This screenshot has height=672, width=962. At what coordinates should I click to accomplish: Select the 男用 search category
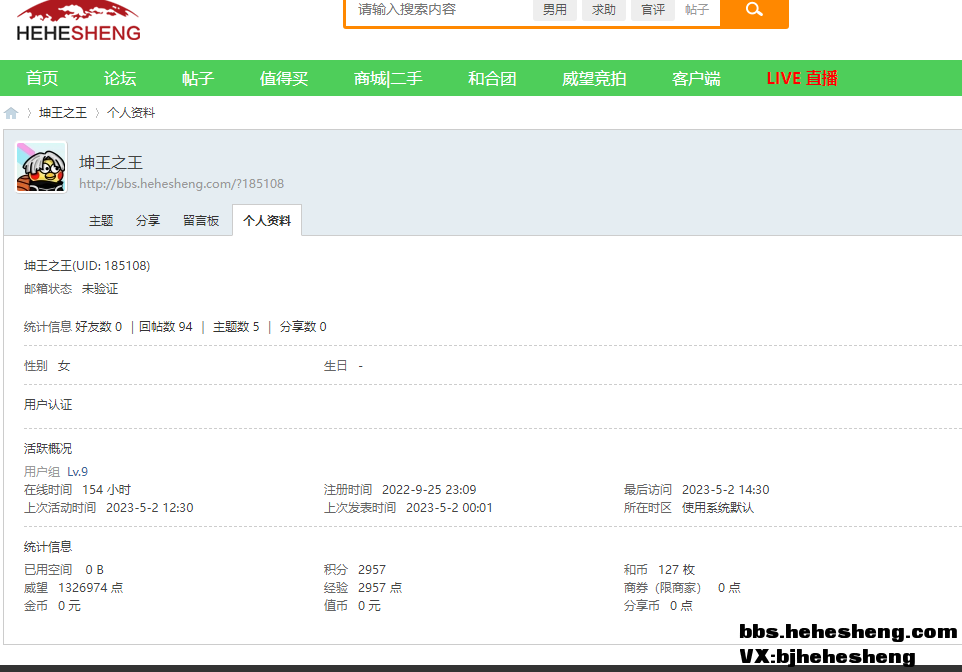click(555, 10)
